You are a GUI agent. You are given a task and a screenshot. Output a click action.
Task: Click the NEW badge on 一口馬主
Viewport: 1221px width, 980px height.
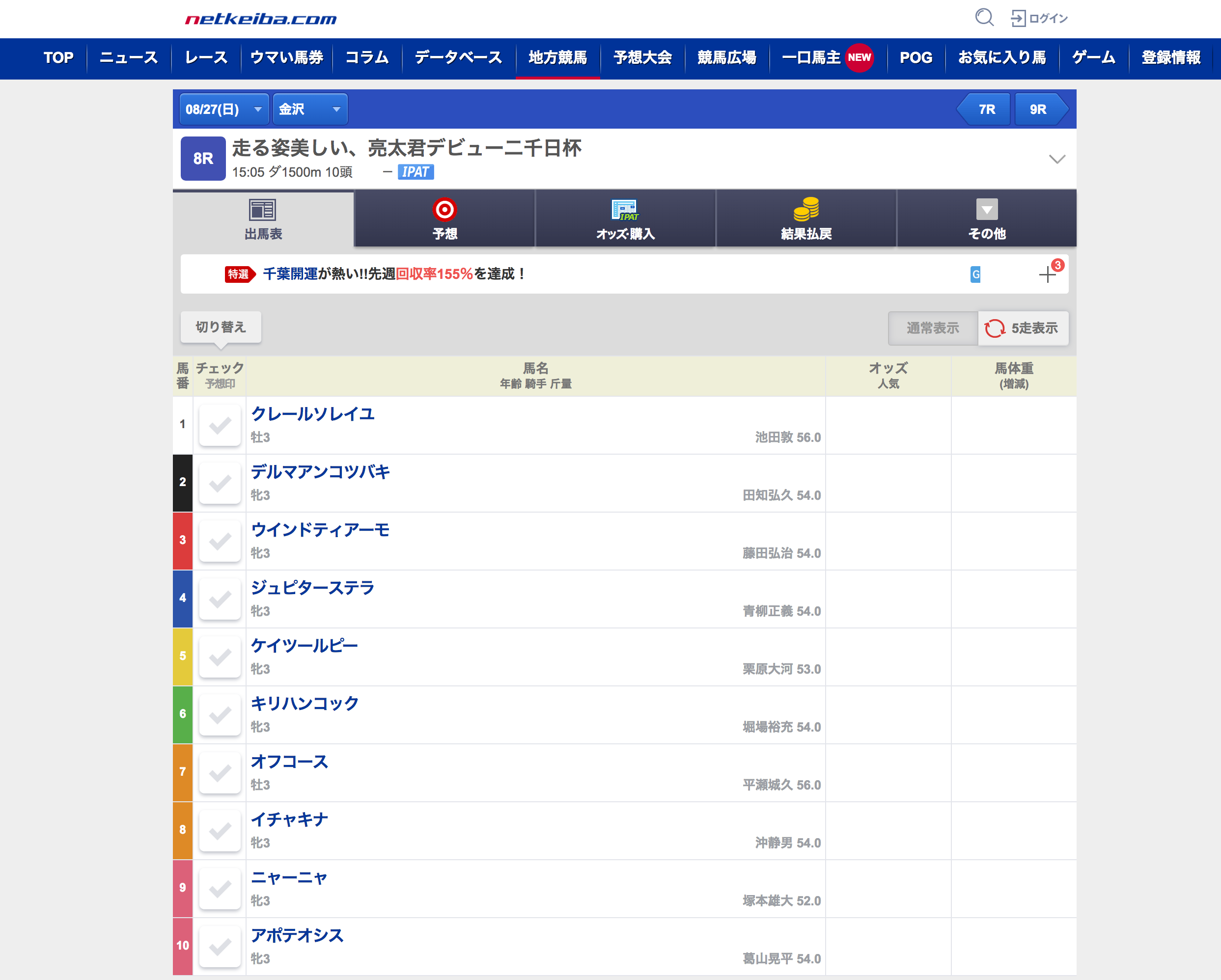tap(859, 58)
